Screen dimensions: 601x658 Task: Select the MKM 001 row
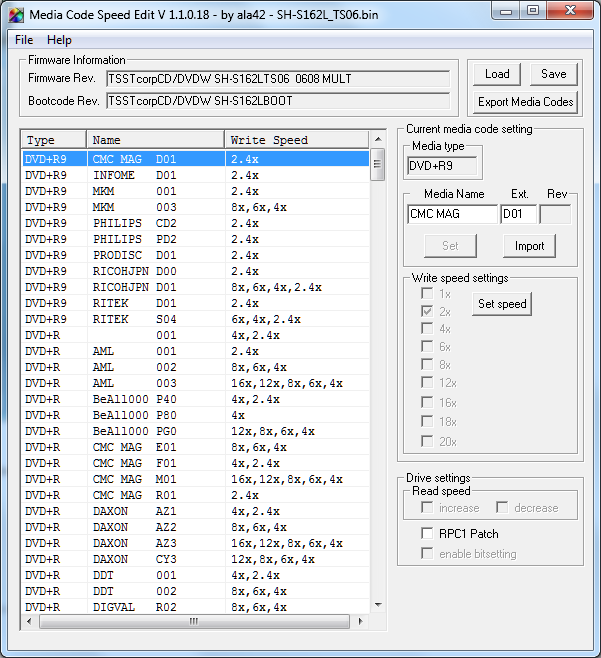coord(196,191)
